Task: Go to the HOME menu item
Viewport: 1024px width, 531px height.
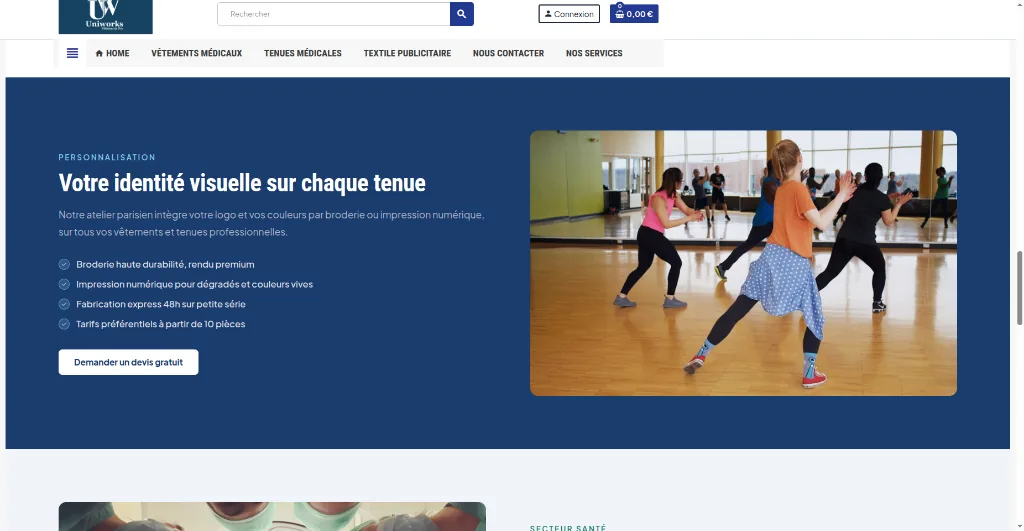Action: 112,54
